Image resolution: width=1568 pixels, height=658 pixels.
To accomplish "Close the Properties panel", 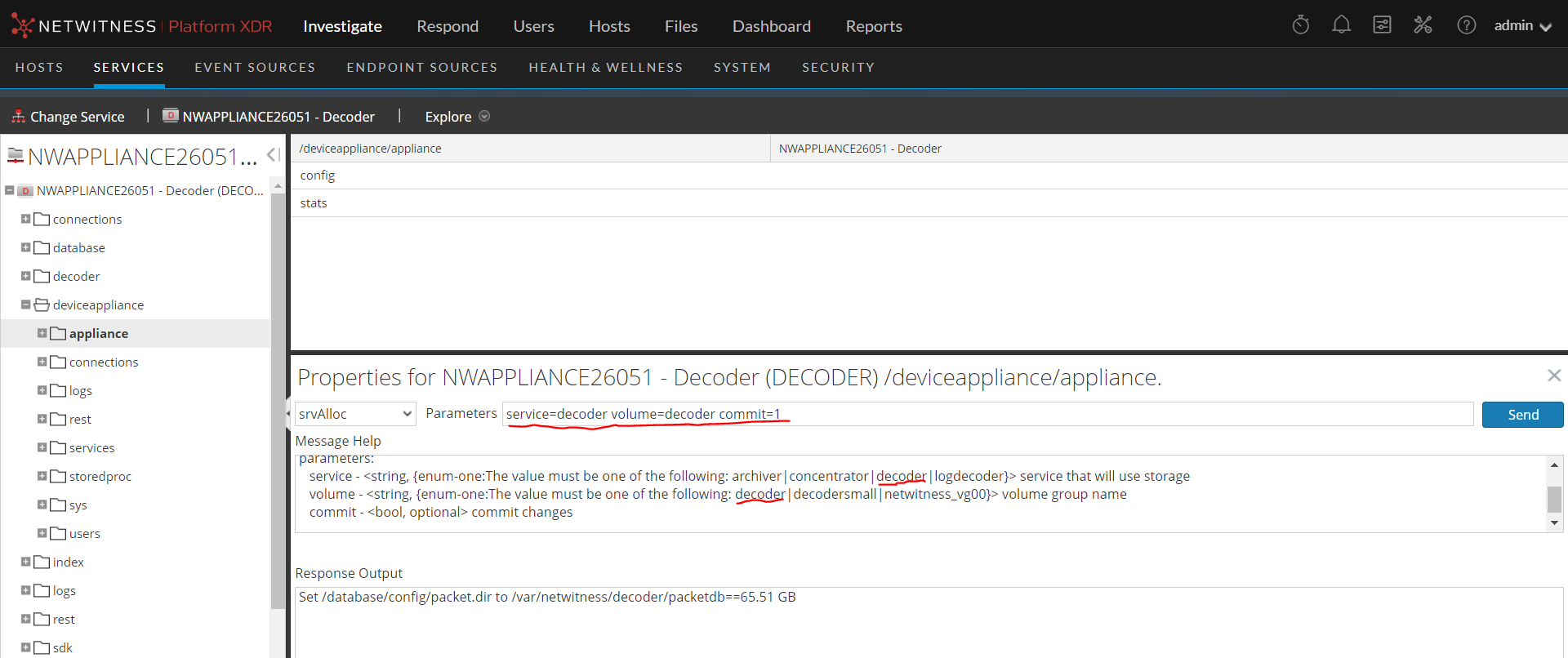I will (x=1553, y=376).
